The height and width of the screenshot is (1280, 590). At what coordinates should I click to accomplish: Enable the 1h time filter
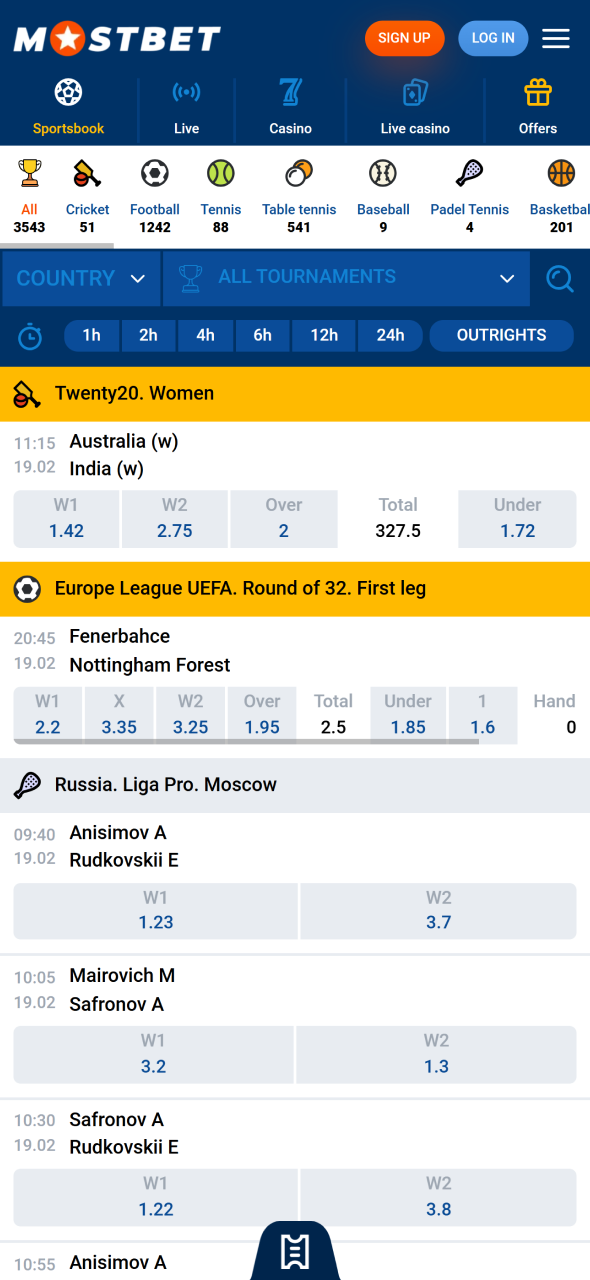[91, 335]
